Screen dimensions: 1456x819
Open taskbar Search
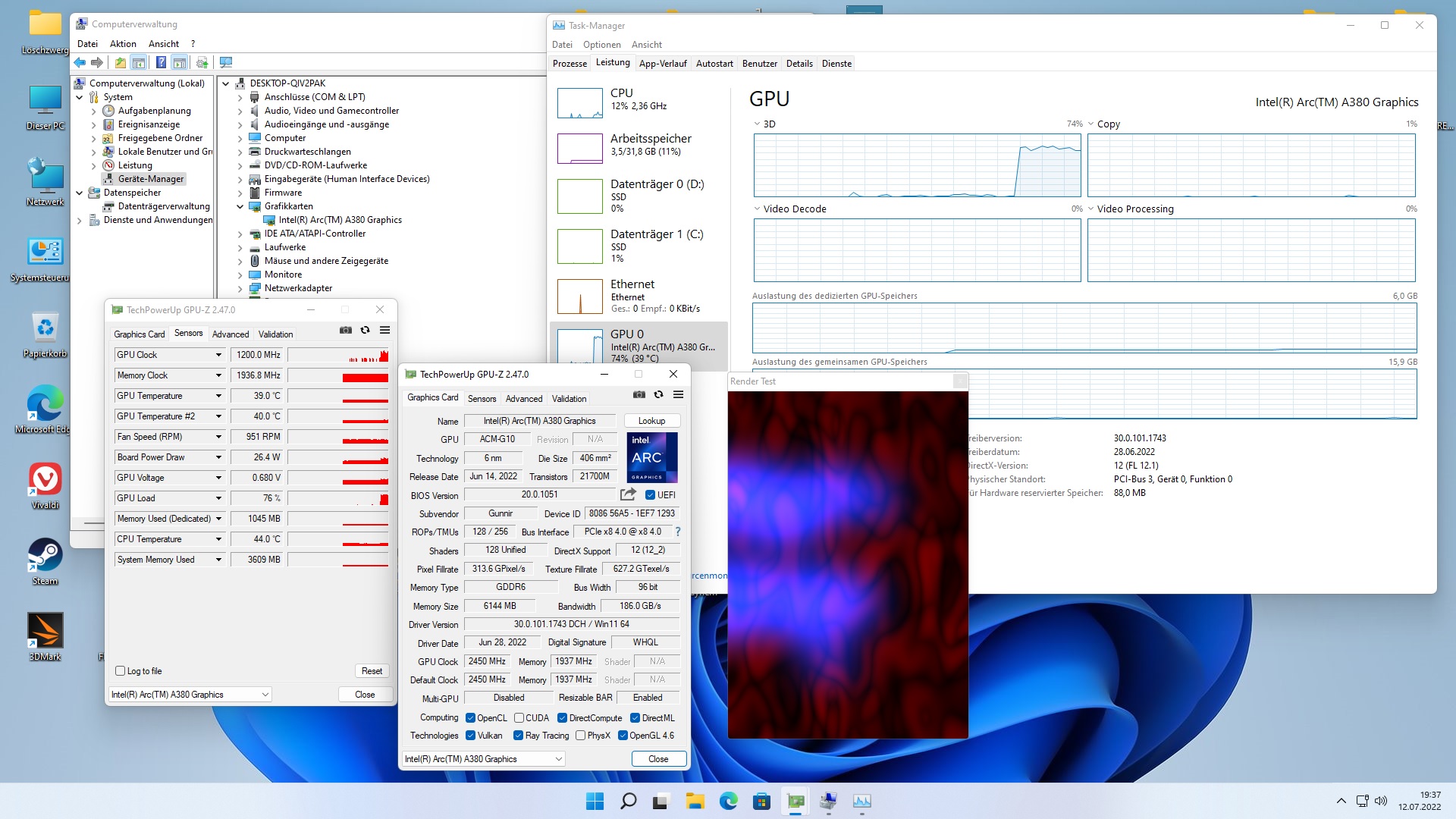(x=629, y=801)
